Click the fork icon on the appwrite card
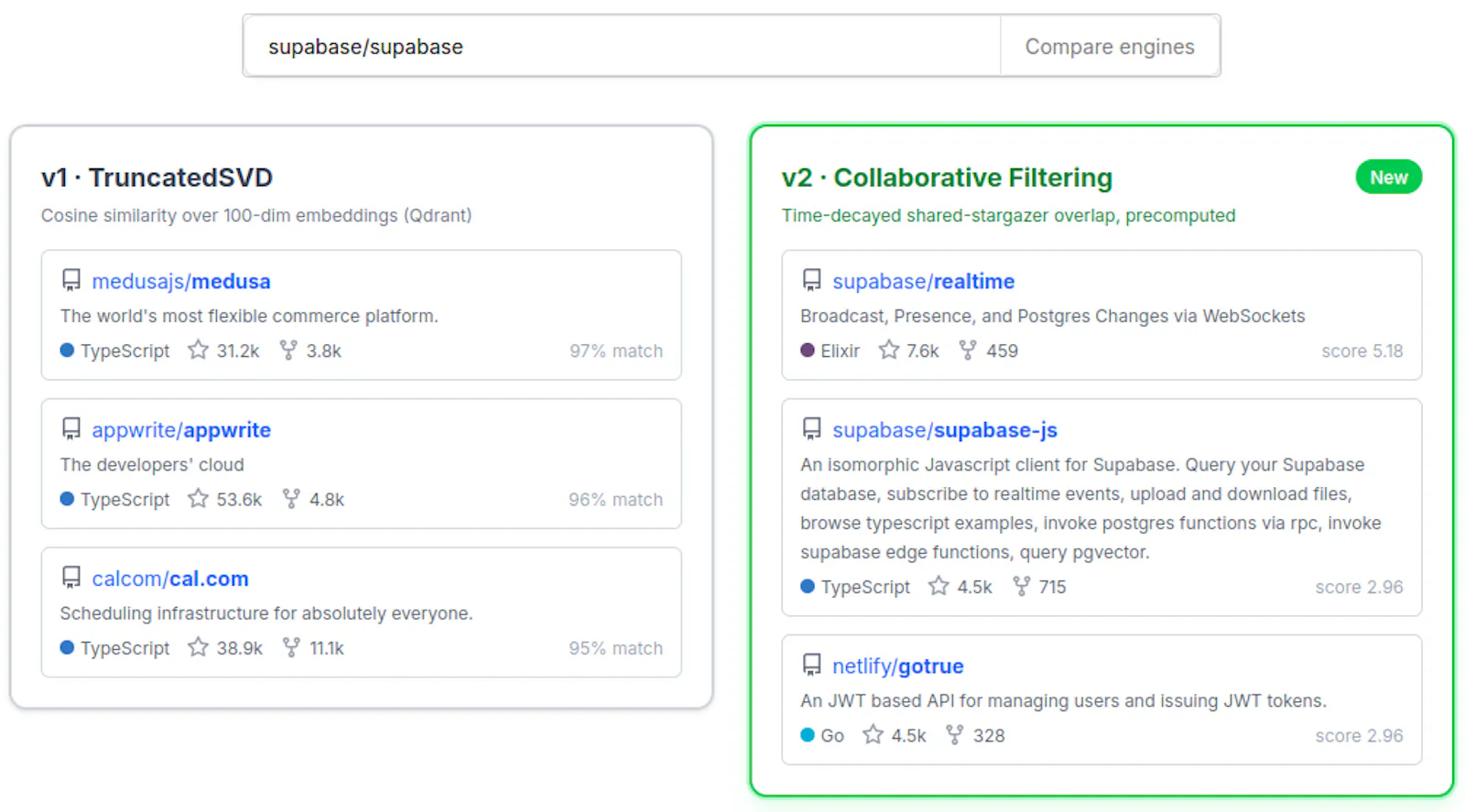Image resolution: width=1465 pixels, height=812 pixels. point(291,498)
